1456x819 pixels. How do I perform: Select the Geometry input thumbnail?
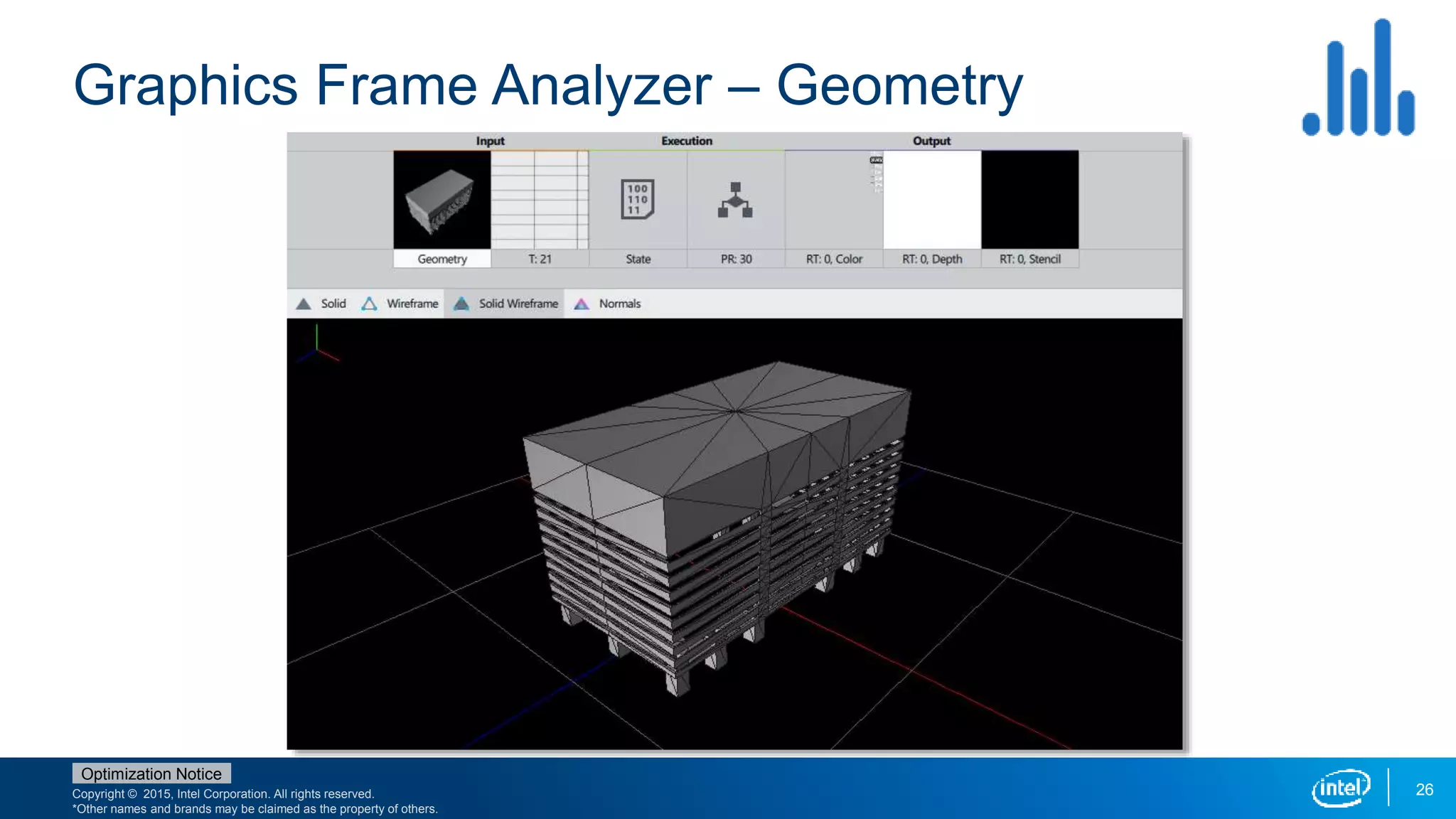(442, 200)
